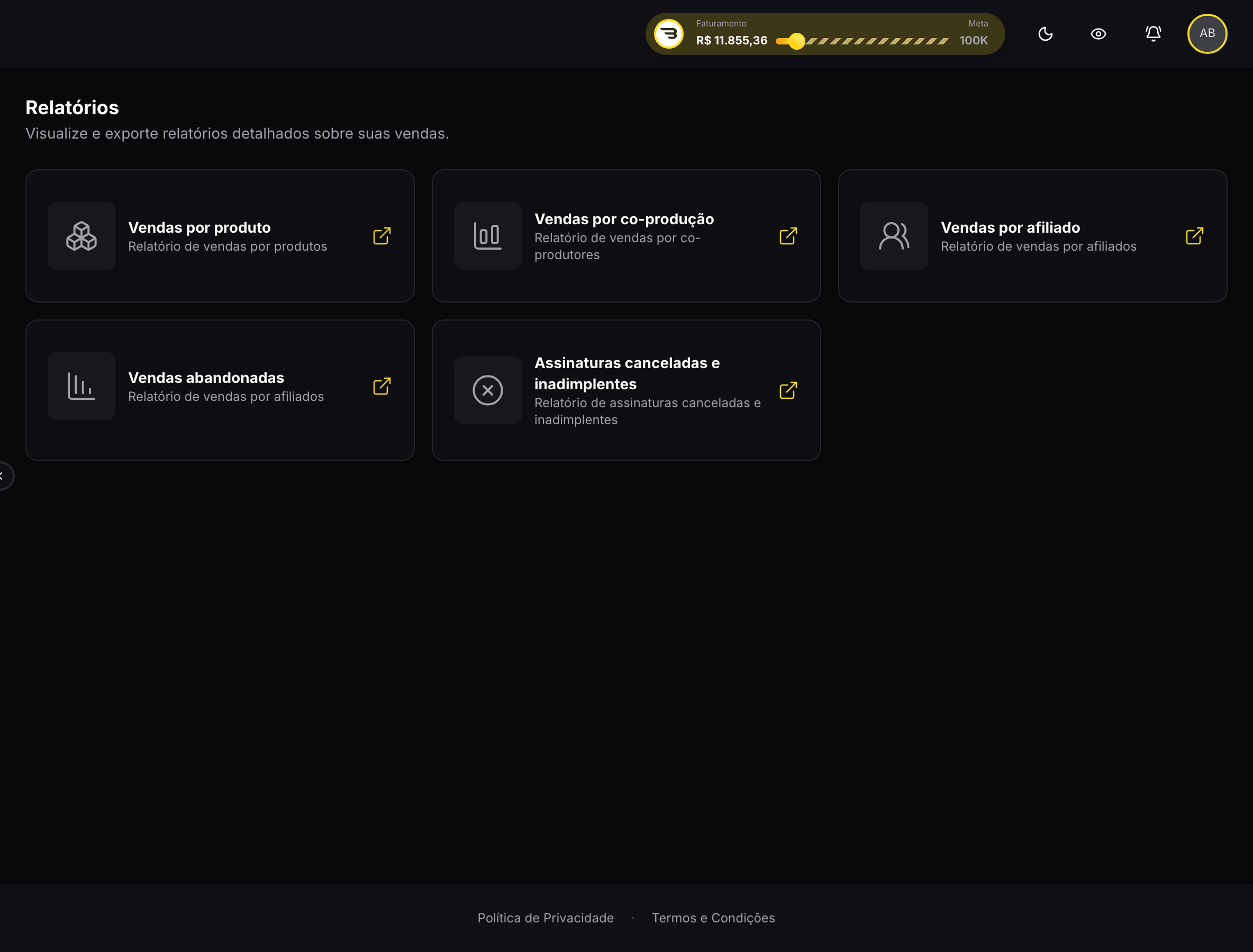This screenshot has height=952, width=1253.
Task: Open external link on Assinaturas canceladas card
Action: pyautogui.click(x=788, y=390)
